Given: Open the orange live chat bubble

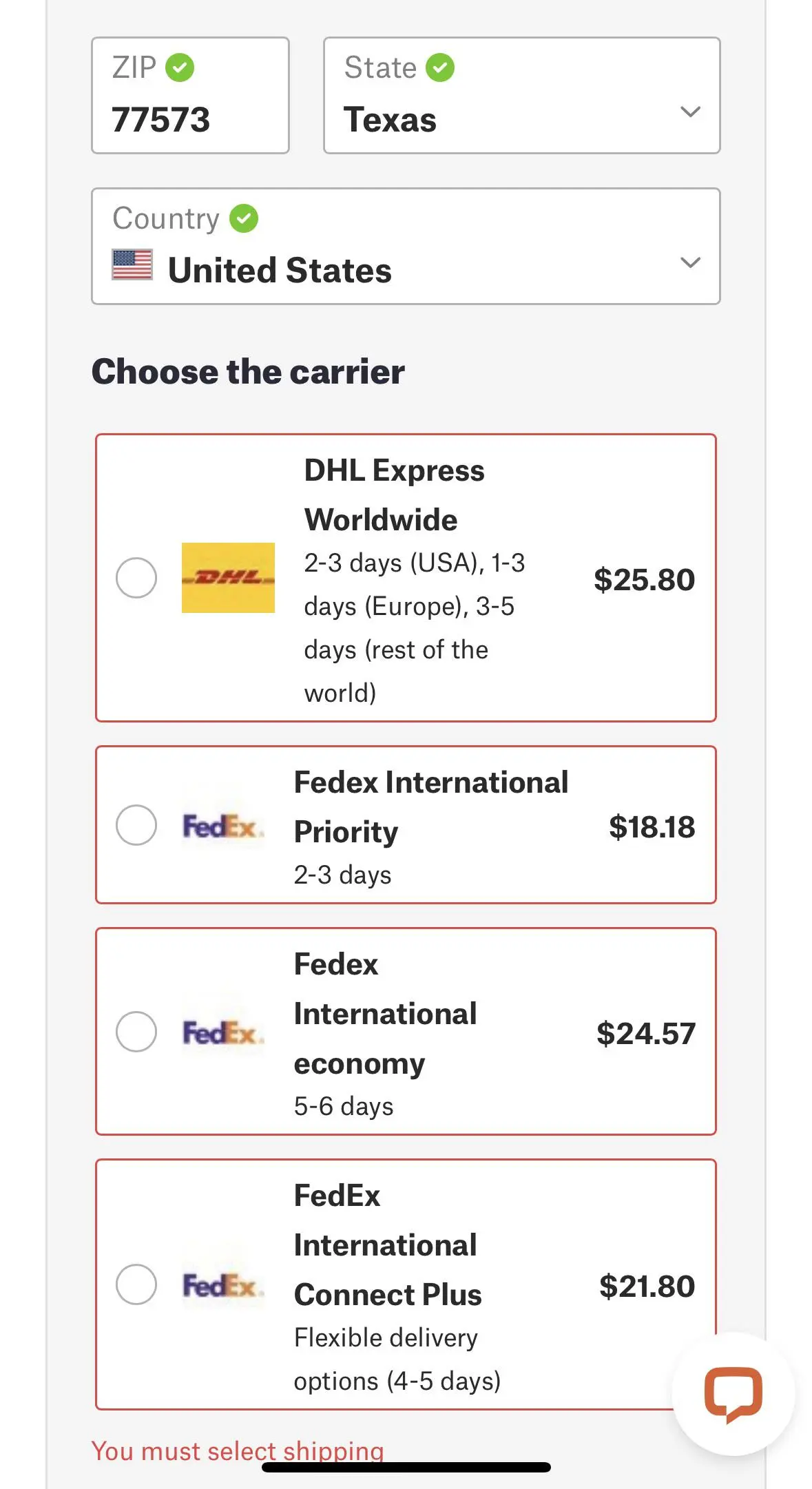Looking at the screenshot, I should pyautogui.click(x=733, y=1393).
